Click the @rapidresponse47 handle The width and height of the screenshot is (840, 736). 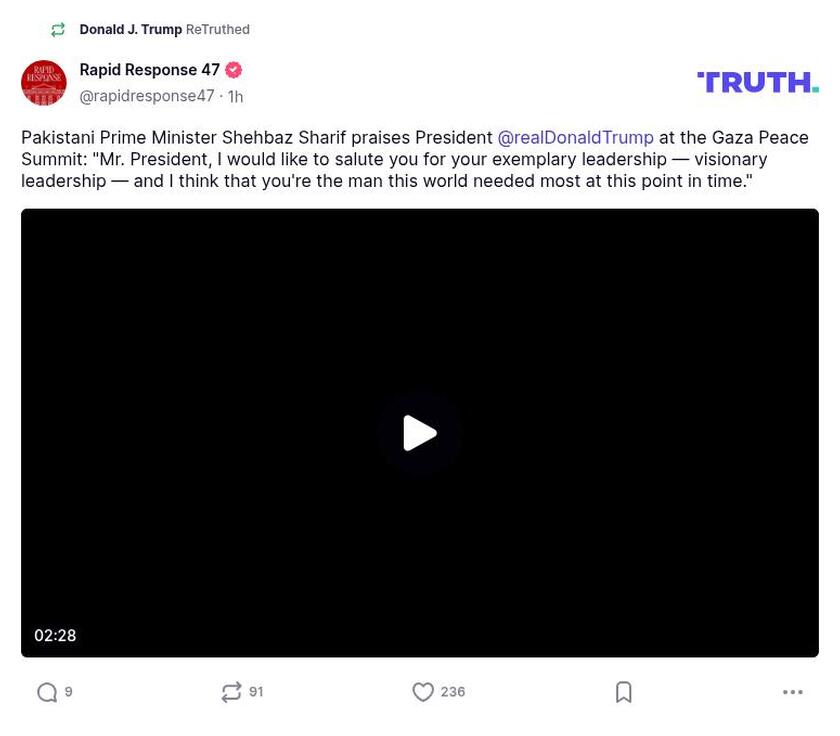(147, 96)
